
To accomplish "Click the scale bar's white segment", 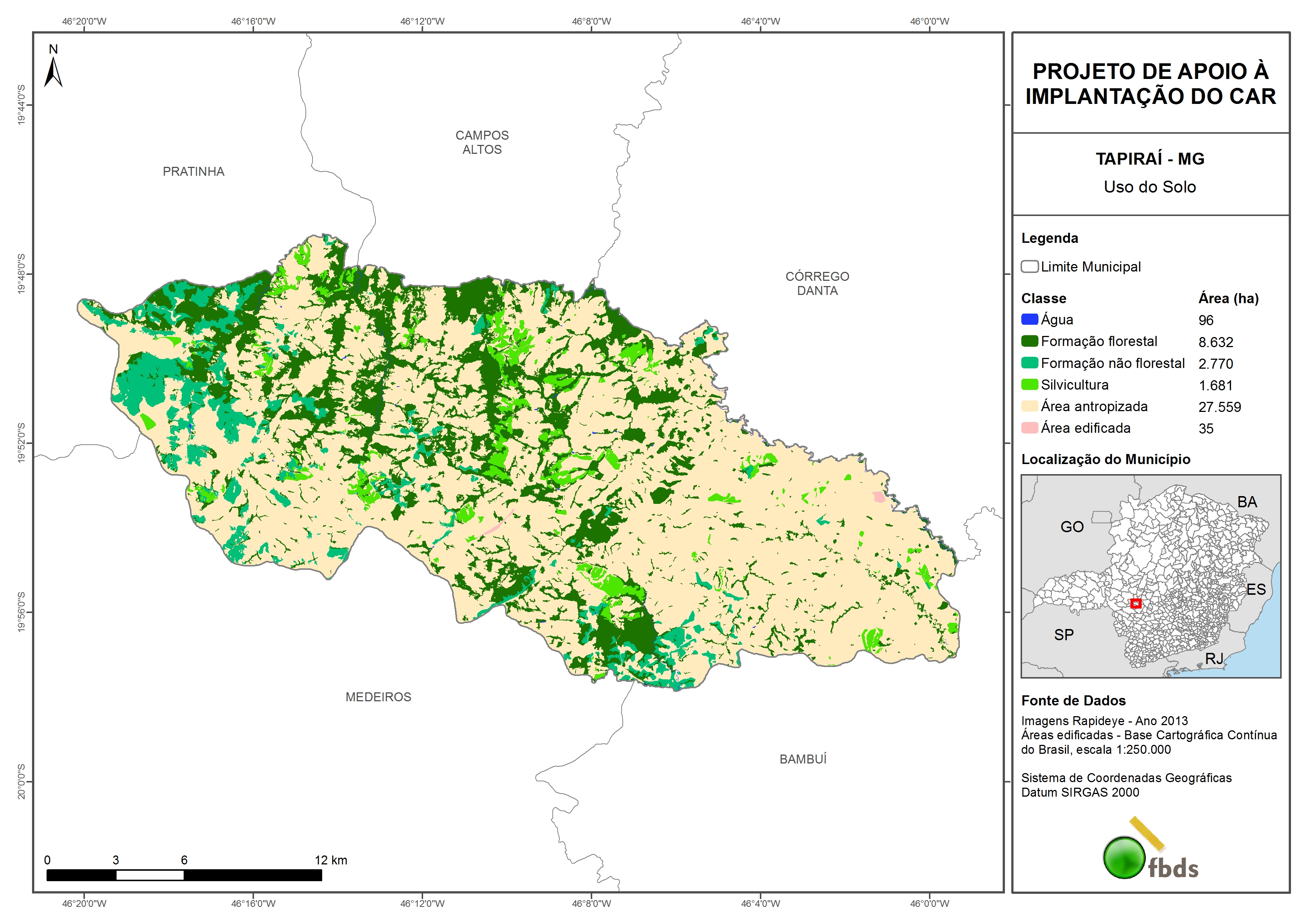I will 150,875.
